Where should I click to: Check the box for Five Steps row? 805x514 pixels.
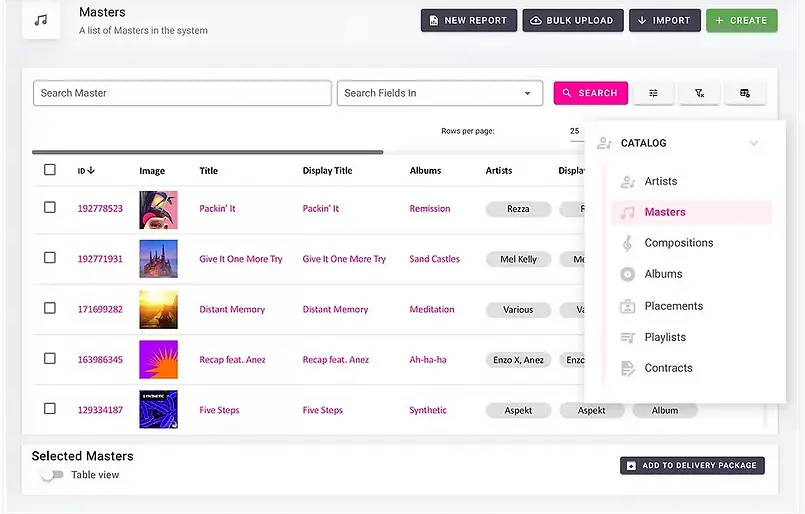(50, 409)
